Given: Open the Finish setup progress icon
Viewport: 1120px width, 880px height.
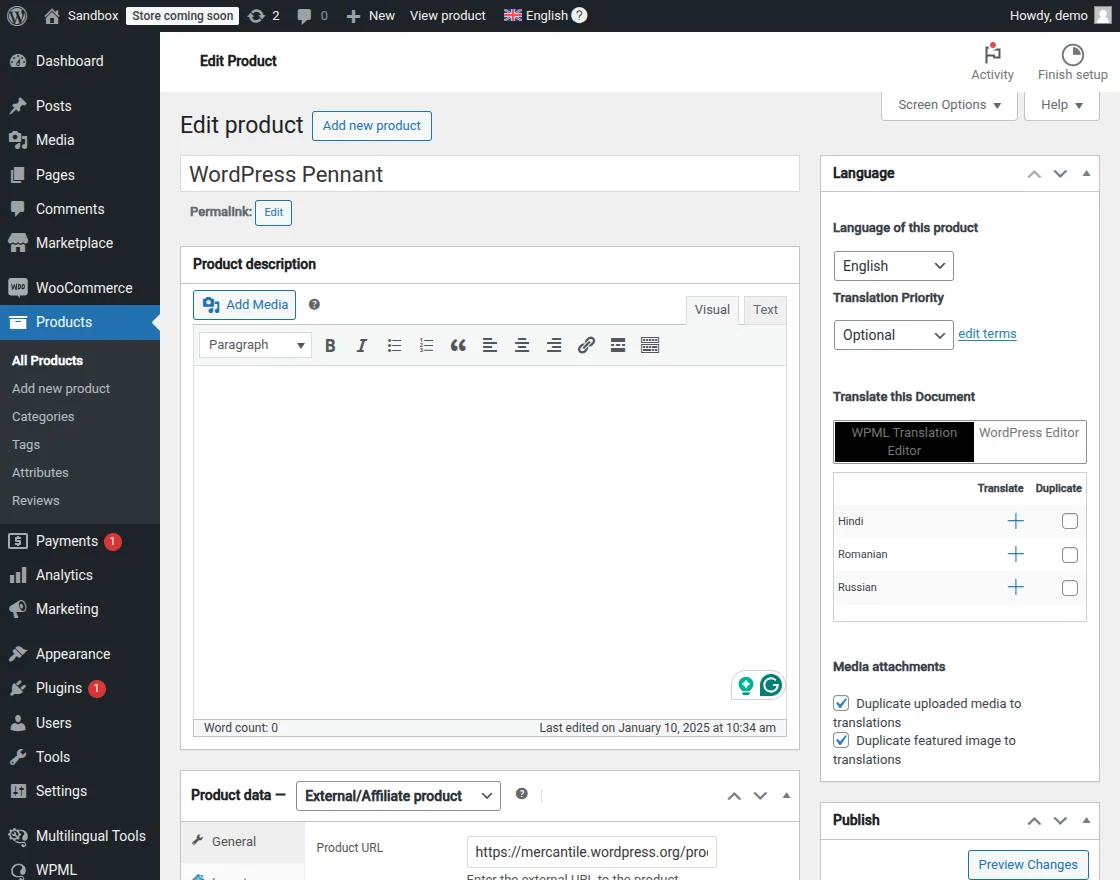Looking at the screenshot, I should coord(1072,62).
